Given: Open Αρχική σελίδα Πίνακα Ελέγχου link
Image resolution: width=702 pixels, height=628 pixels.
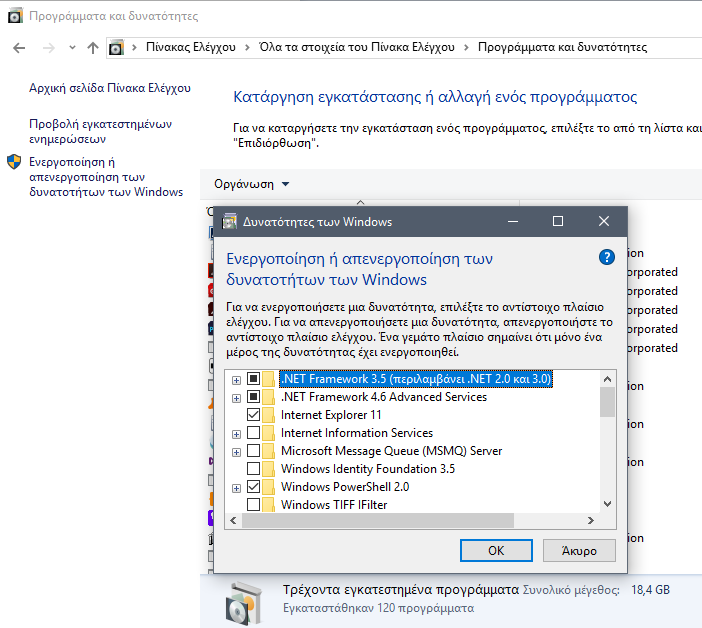Looking at the screenshot, I should pos(110,88).
